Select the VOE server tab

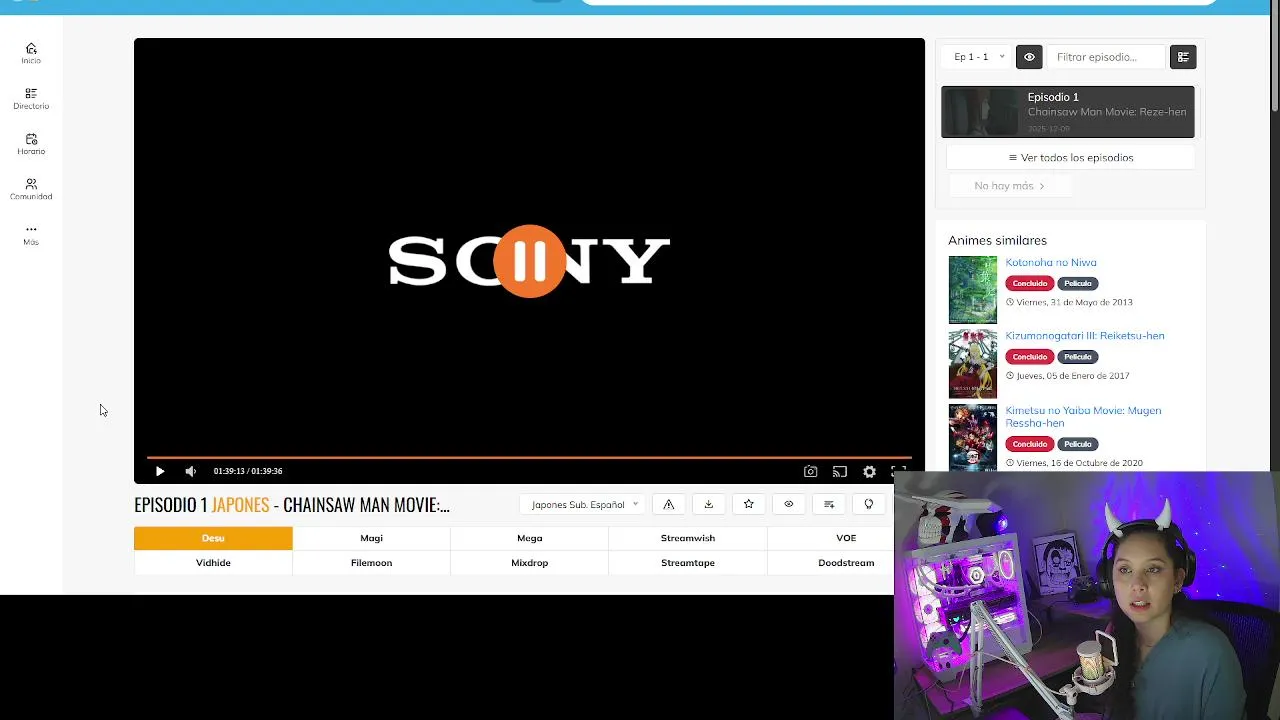tap(846, 538)
